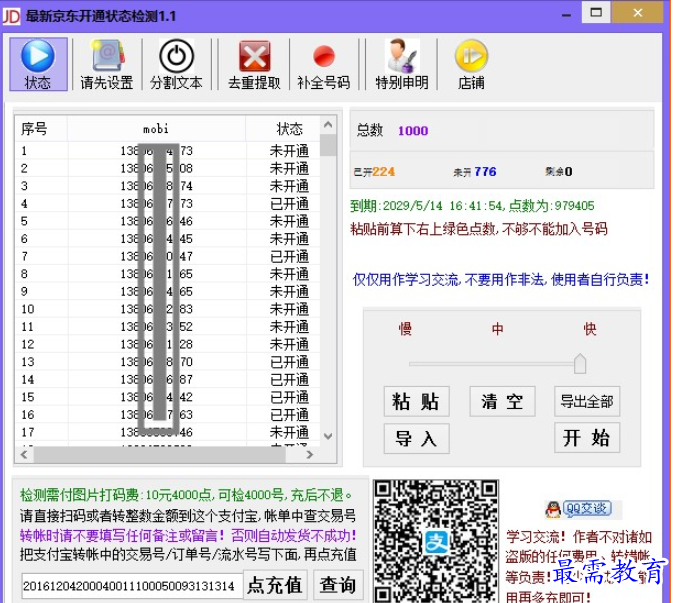The width and height of the screenshot is (674, 603).
Task: Click horizontal scrollbar left arrow
Action: pyautogui.click(x=24, y=455)
